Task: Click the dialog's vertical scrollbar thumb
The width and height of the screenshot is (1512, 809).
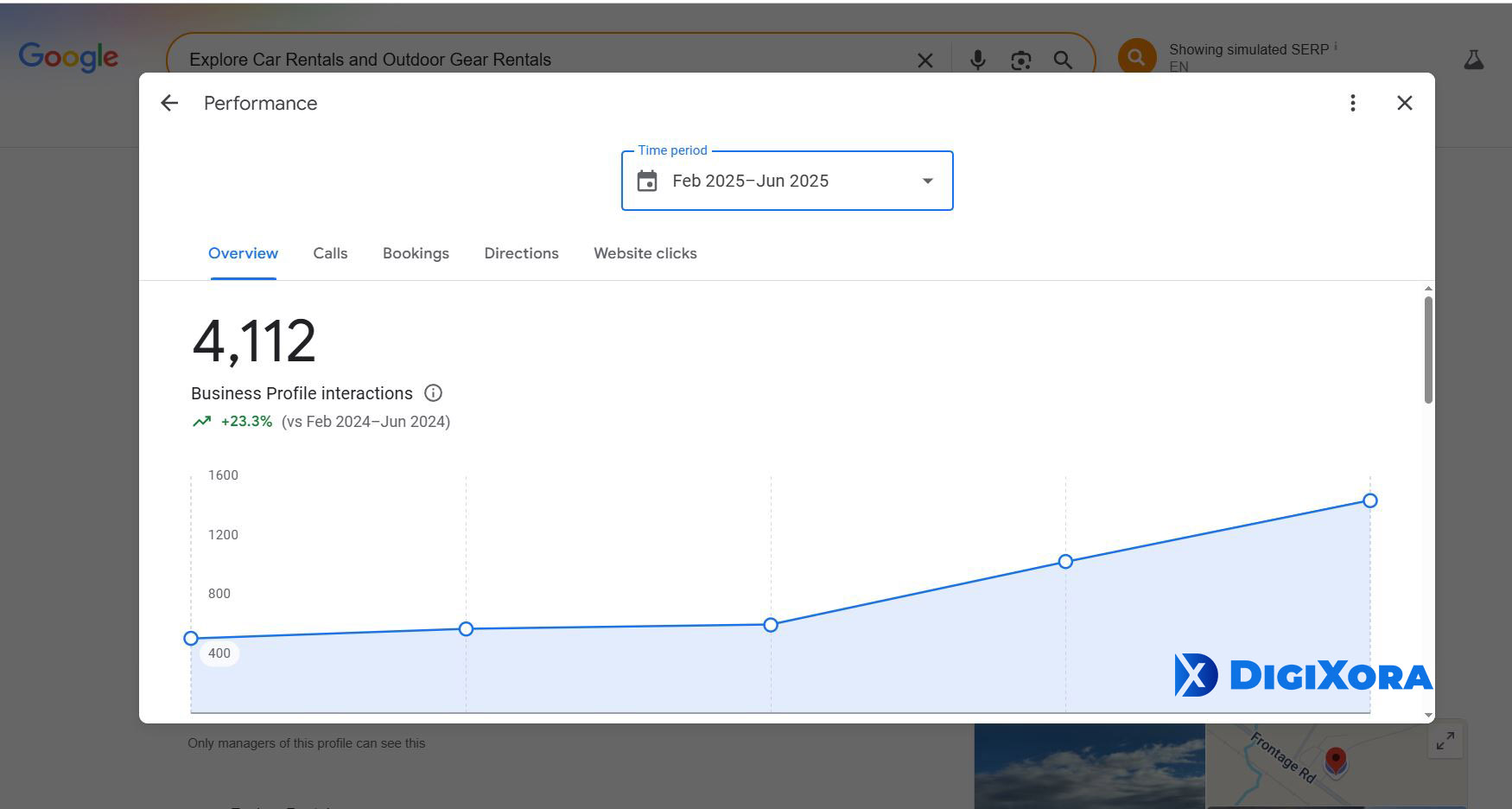Action: pos(1428,350)
